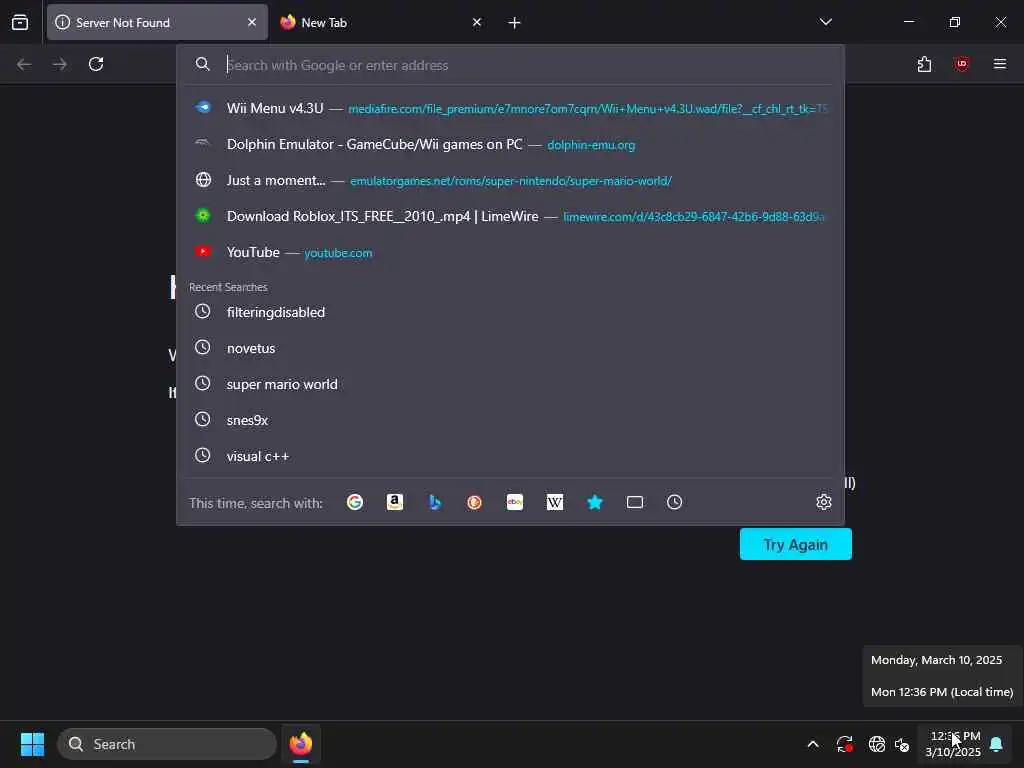Search this time with Google
The width and height of the screenshot is (1024, 768).
click(355, 502)
